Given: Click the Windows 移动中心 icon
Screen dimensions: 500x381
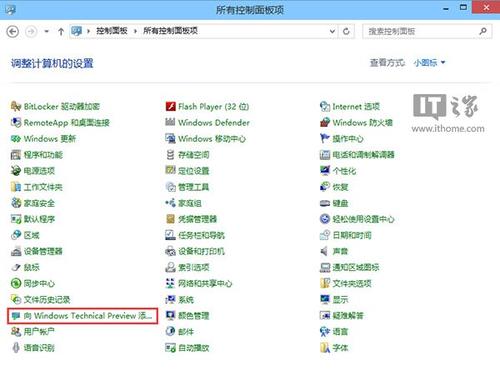Looking at the screenshot, I should (x=170, y=138).
